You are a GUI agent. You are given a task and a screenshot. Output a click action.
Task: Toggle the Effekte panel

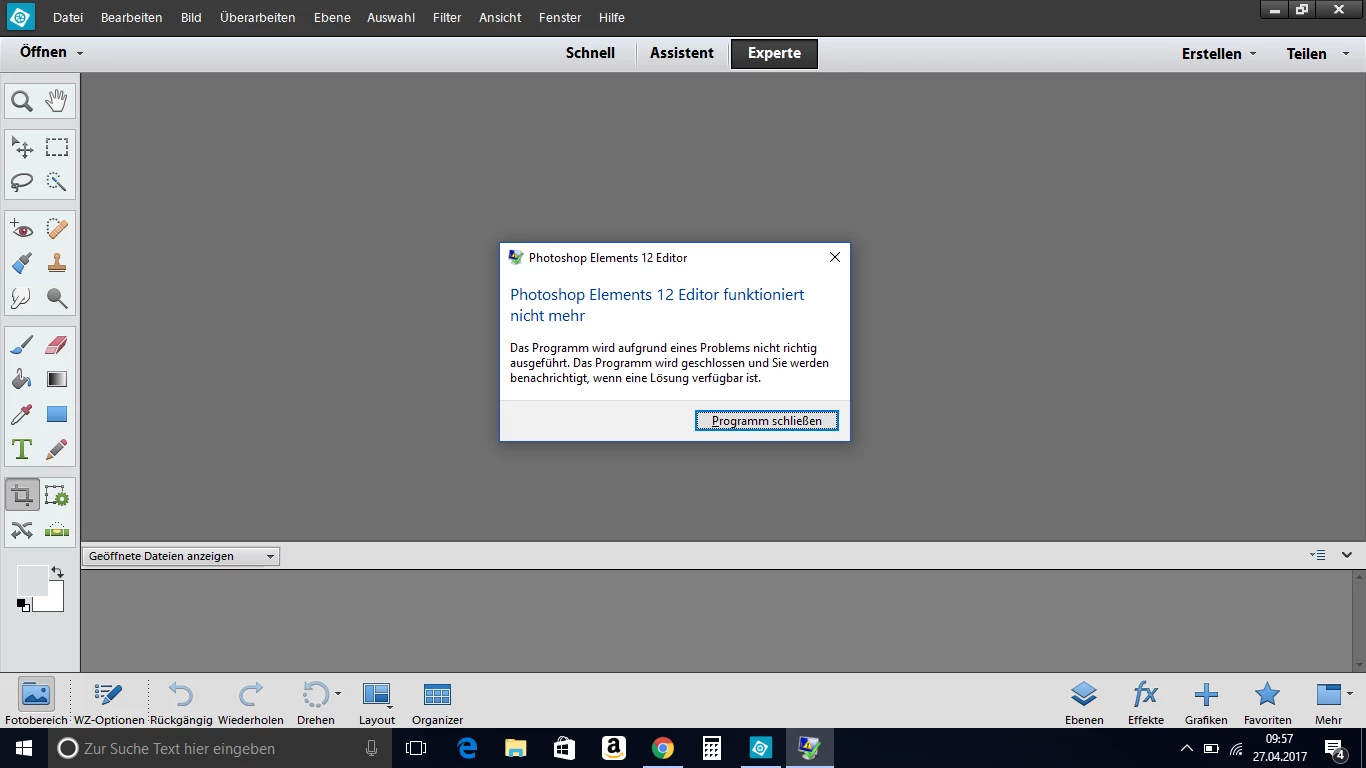click(x=1146, y=702)
